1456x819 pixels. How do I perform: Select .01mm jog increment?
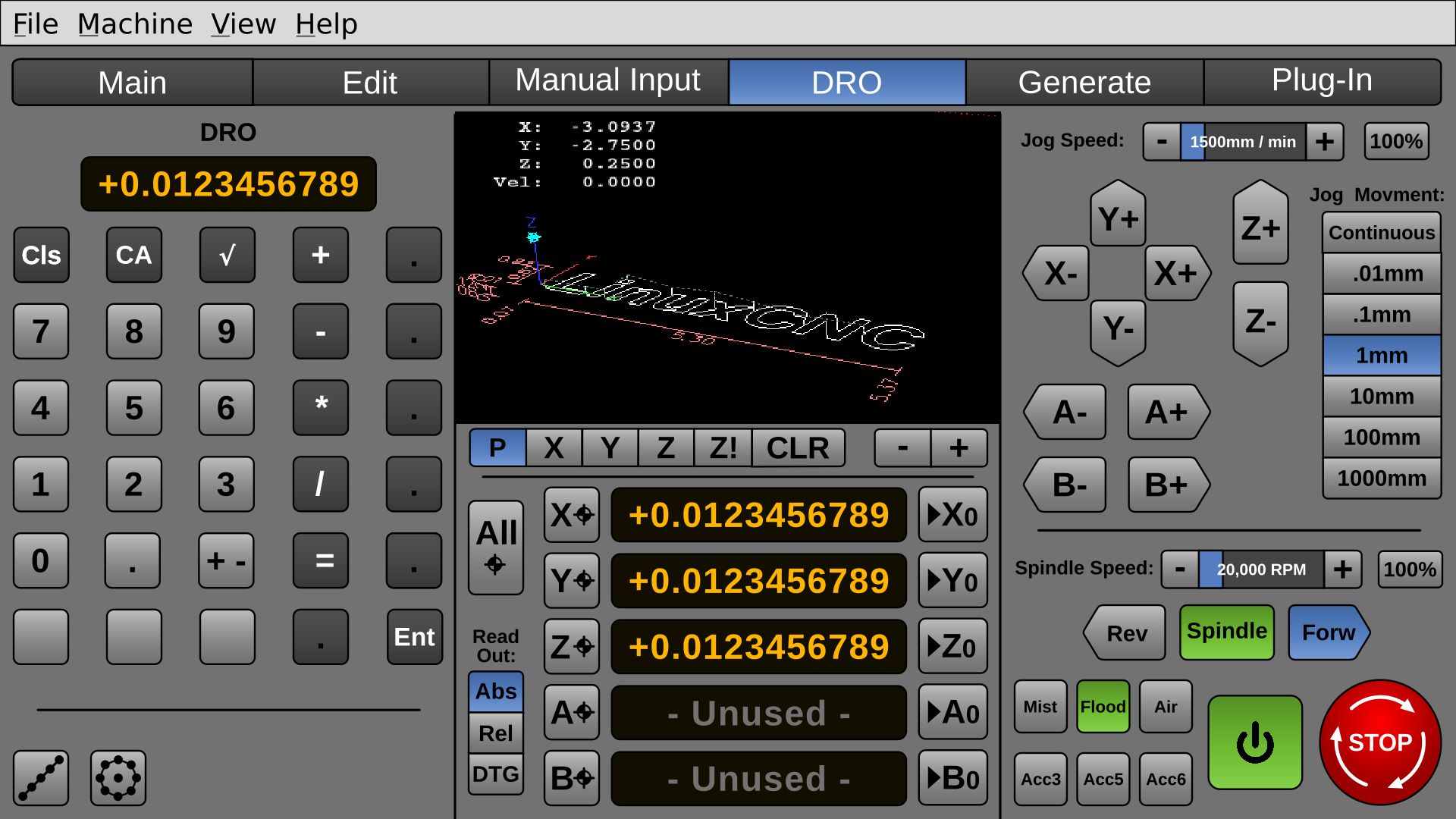1382,274
